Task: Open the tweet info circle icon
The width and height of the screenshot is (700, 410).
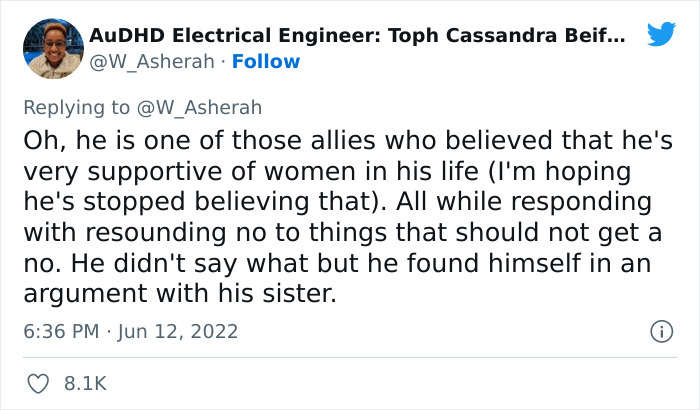Action: click(x=660, y=331)
